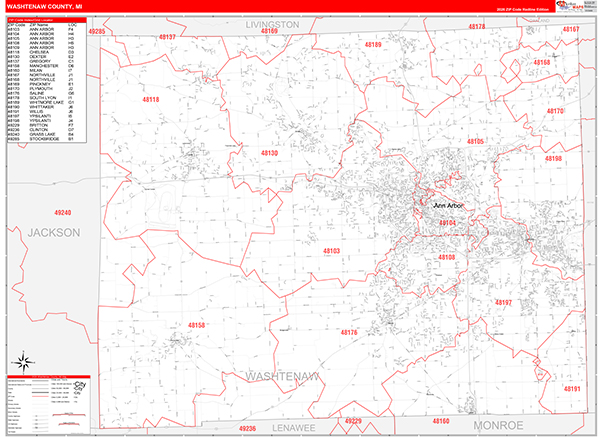Viewport: 600px width, 437px height.
Task: Click the ZIP label 48105
Action: [x=475, y=142]
